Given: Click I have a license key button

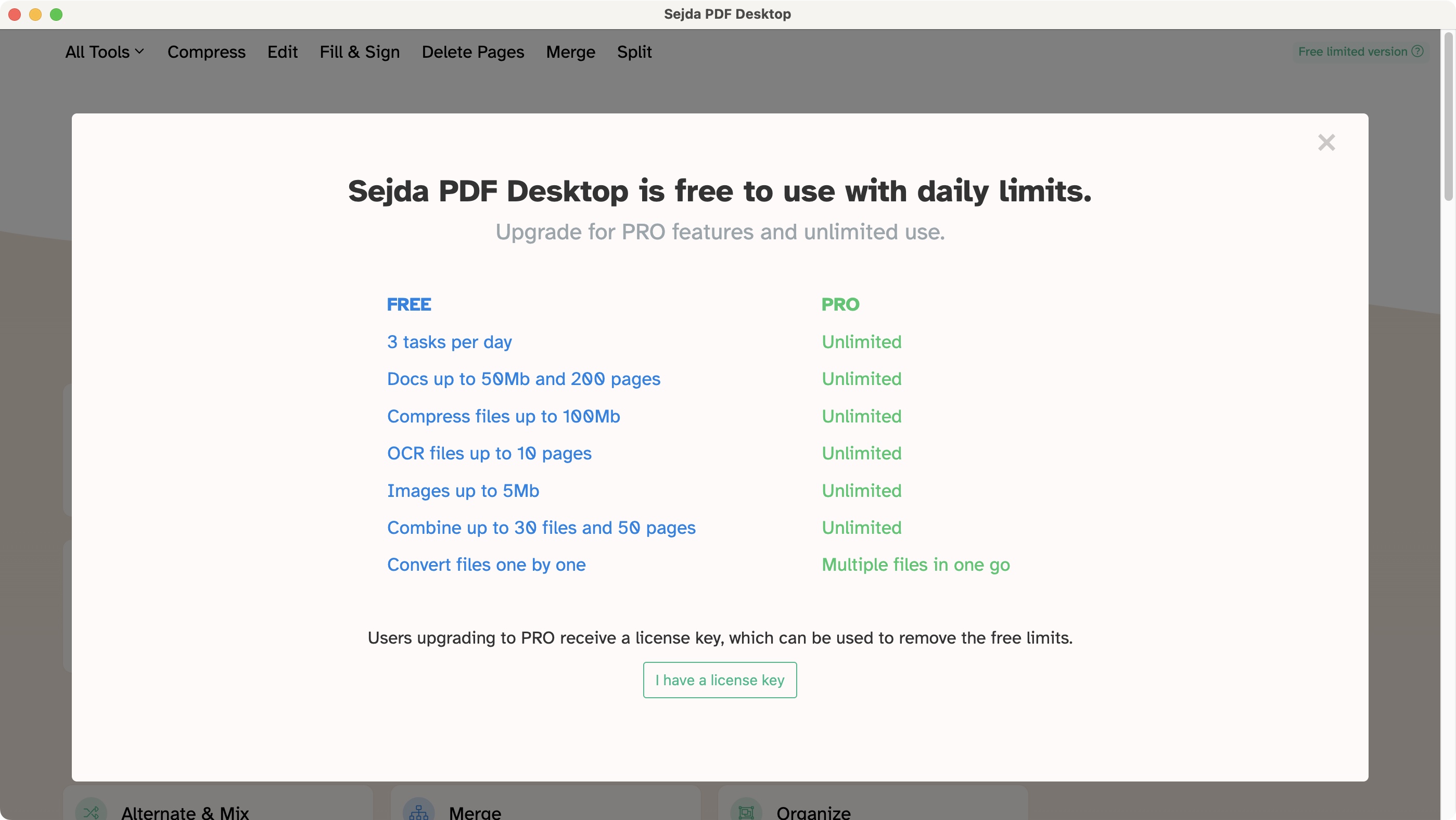Looking at the screenshot, I should click(719, 680).
